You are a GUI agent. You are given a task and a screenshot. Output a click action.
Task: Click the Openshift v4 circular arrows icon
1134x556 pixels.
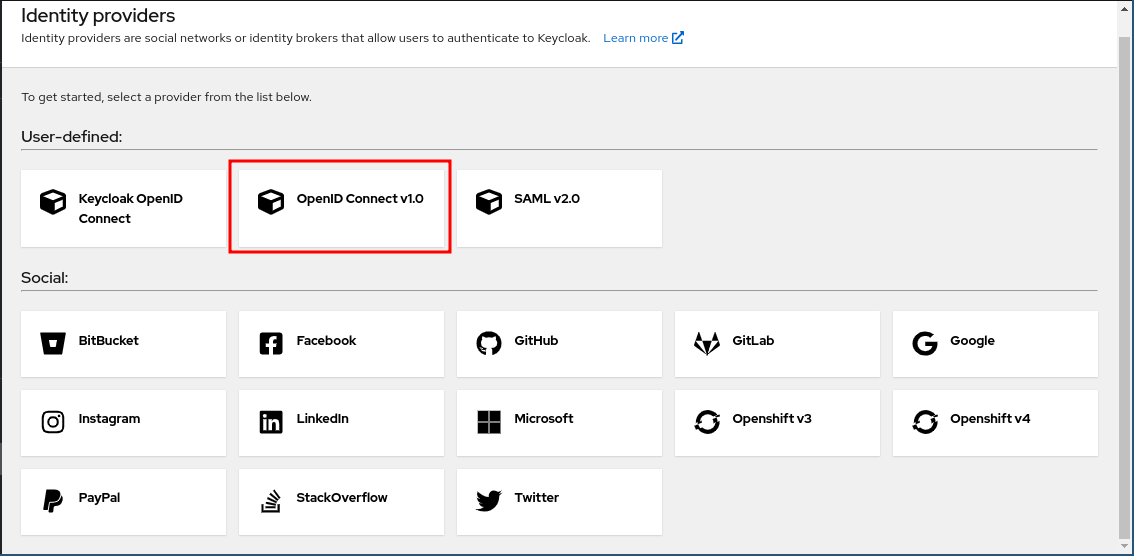(x=924, y=421)
